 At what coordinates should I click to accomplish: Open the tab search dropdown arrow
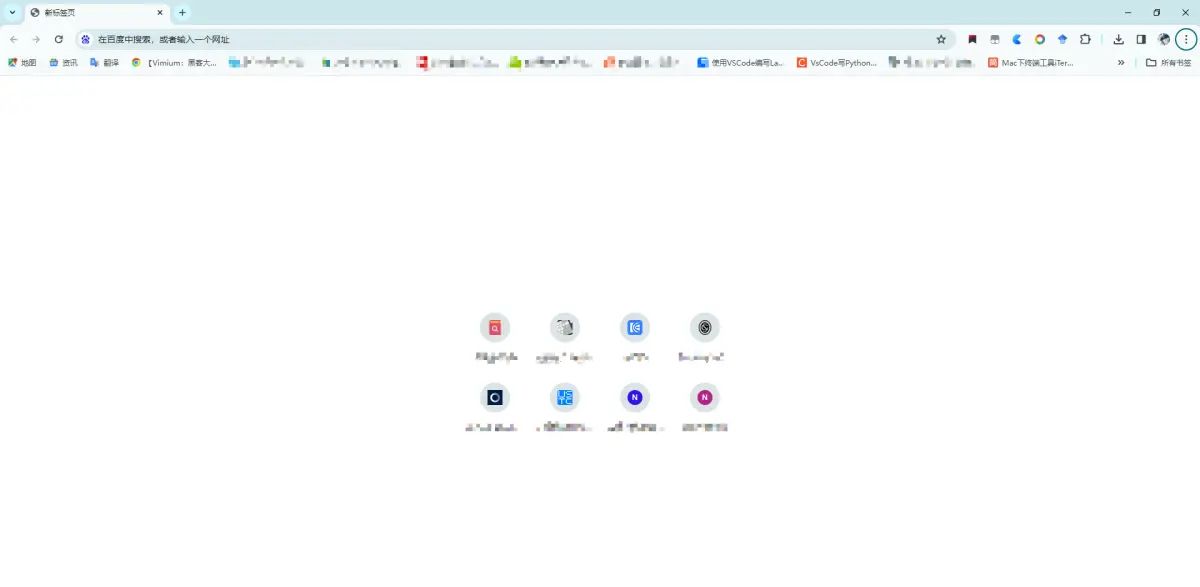(12, 13)
